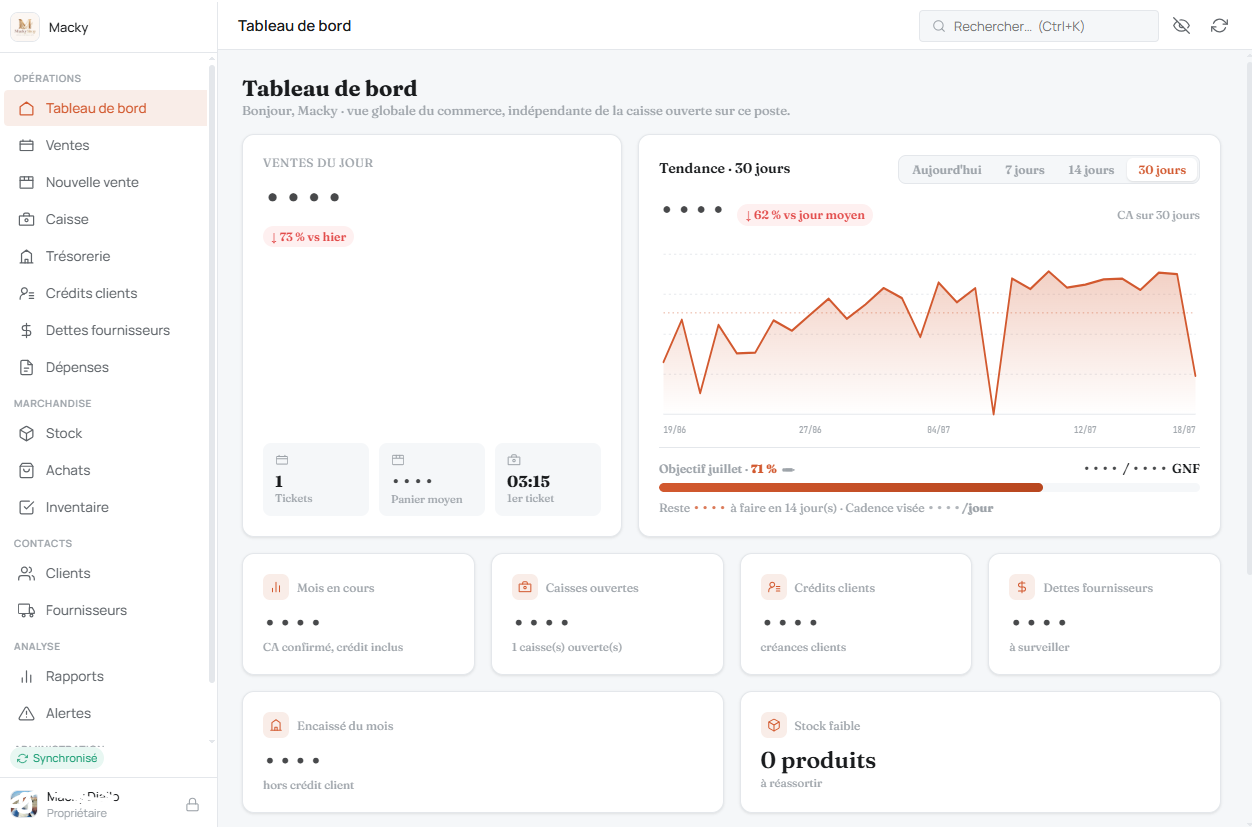
Task: Select the 30 jours period tab
Action: pyautogui.click(x=1162, y=170)
